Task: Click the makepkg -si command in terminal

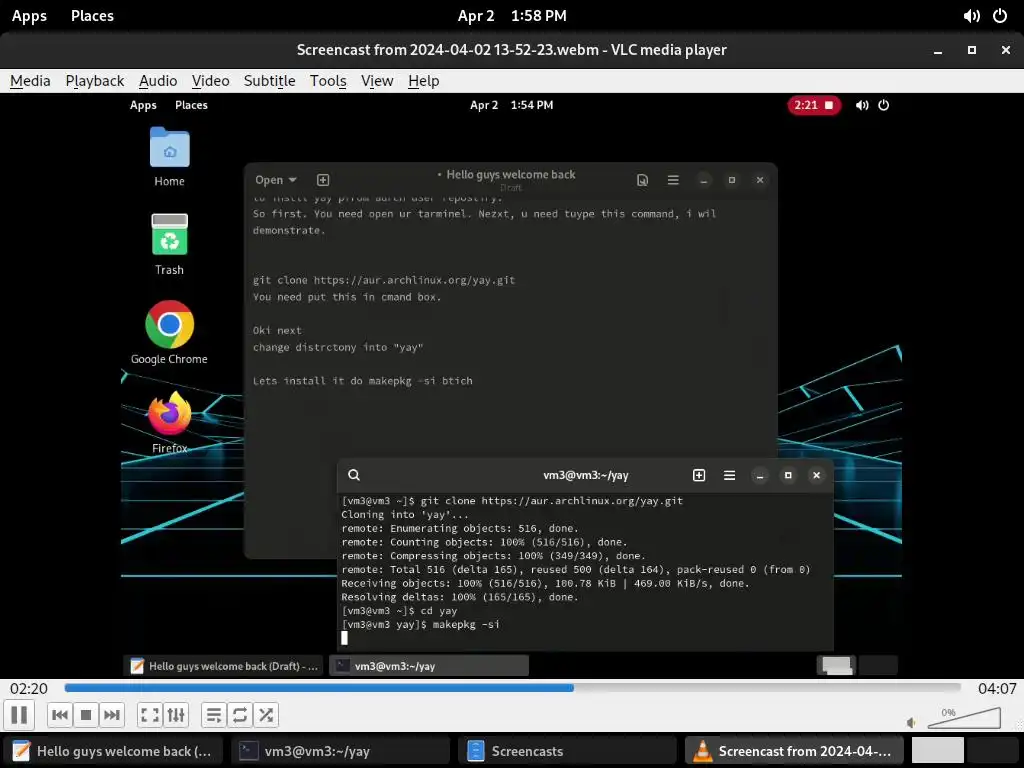Action: point(466,624)
